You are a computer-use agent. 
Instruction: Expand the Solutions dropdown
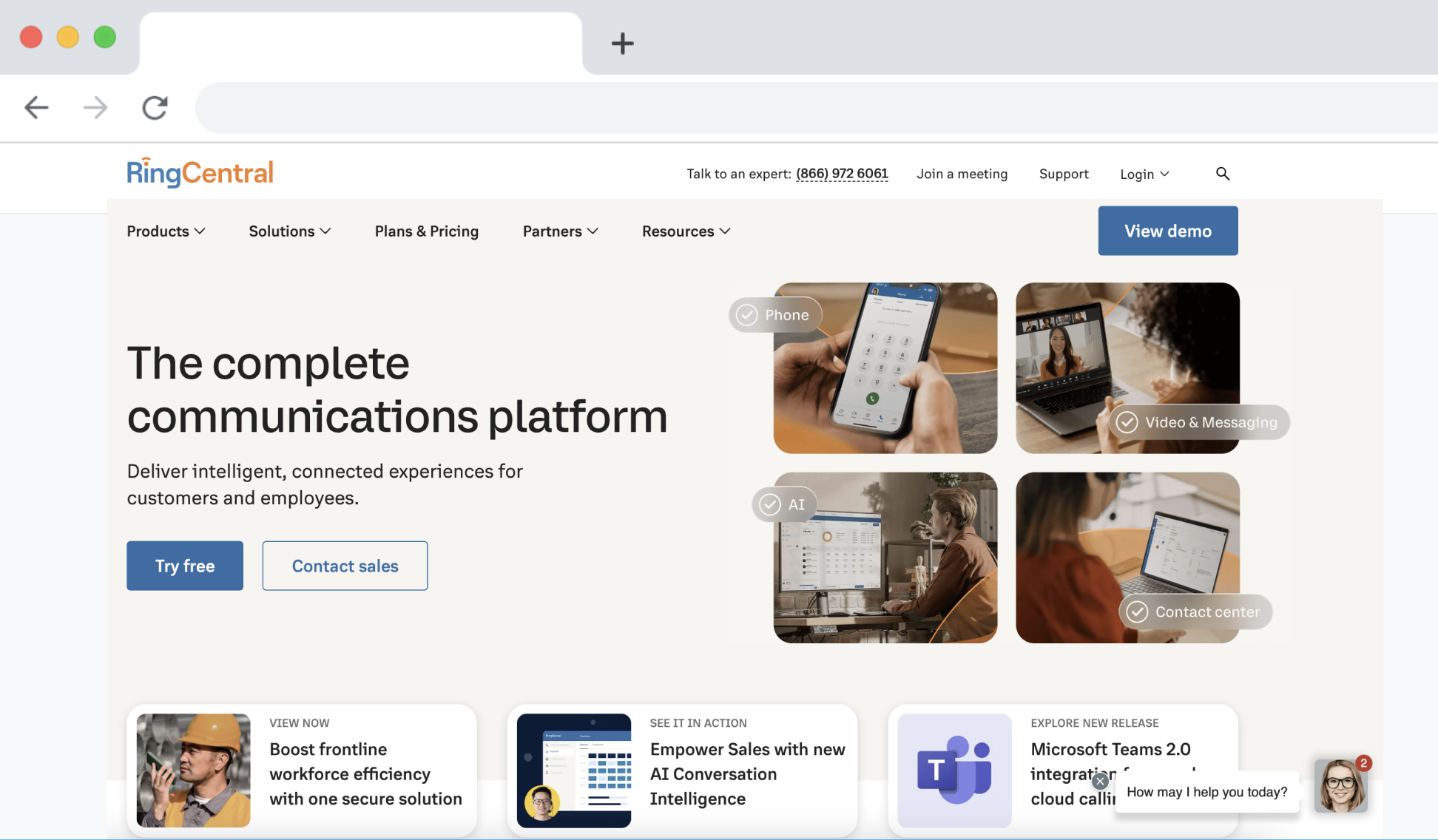click(x=290, y=231)
